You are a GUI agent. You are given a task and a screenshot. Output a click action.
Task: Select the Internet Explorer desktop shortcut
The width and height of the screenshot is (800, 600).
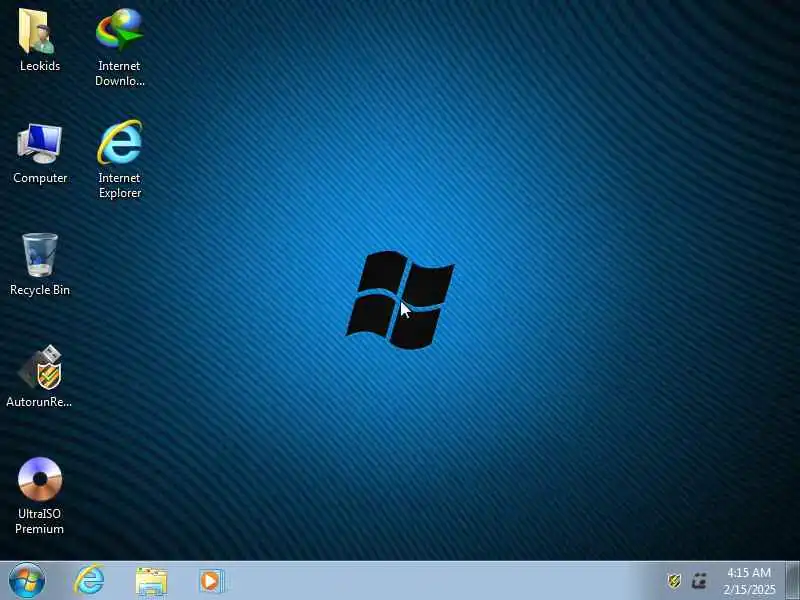(120, 143)
